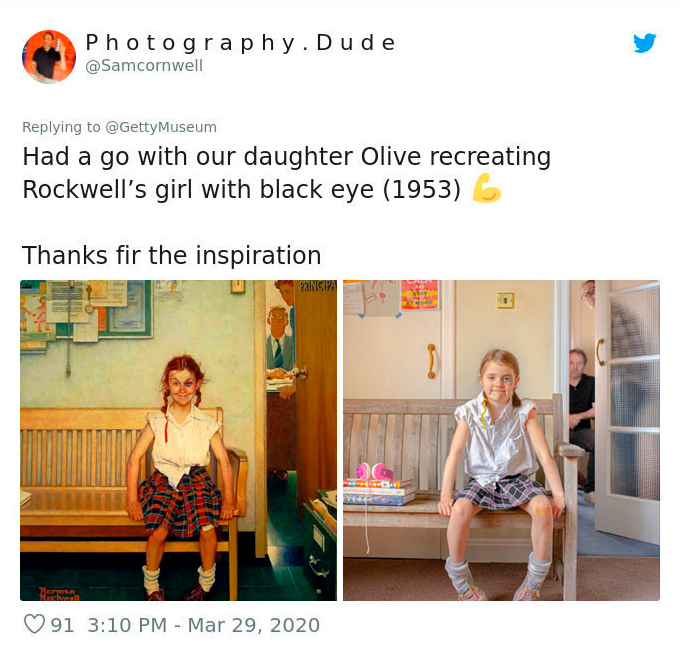Image resolution: width=680 pixels, height=650 pixels.
Task: View the 91 likes count
Action: [62, 625]
